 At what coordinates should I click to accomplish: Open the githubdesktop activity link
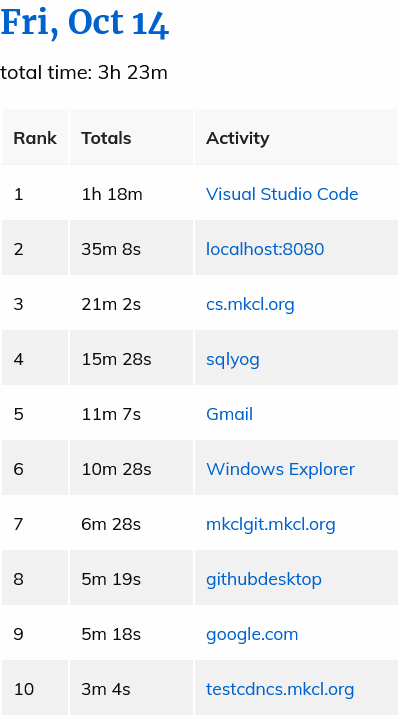click(x=264, y=579)
